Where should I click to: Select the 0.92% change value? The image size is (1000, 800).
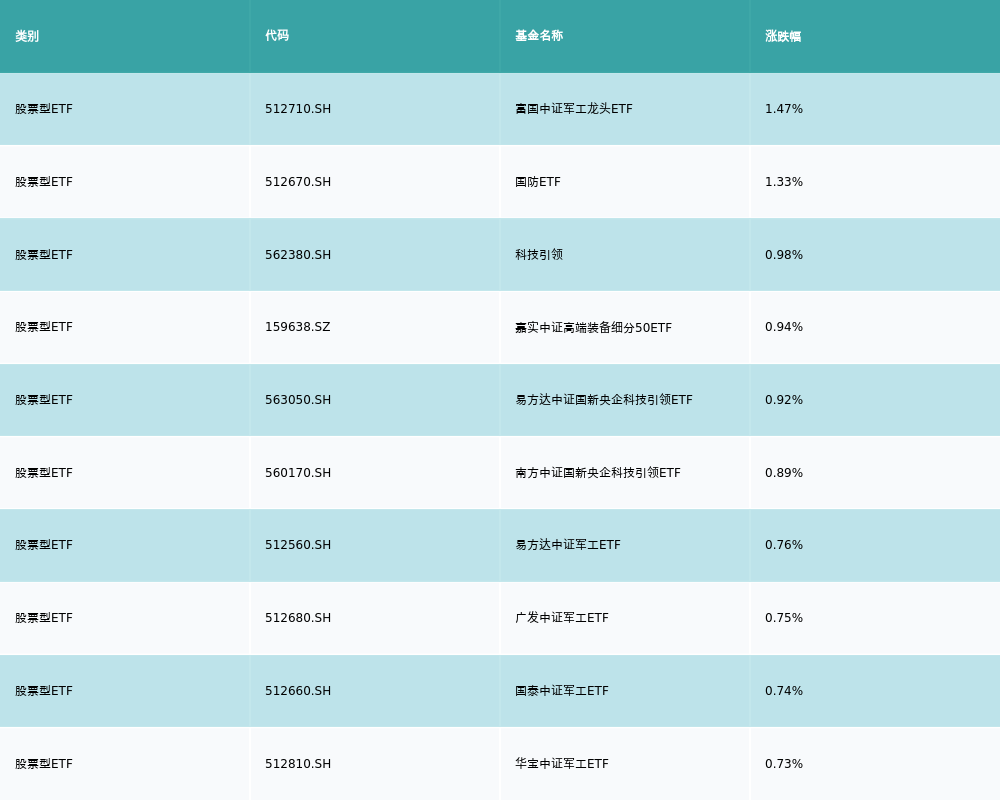tap(784, 400)
